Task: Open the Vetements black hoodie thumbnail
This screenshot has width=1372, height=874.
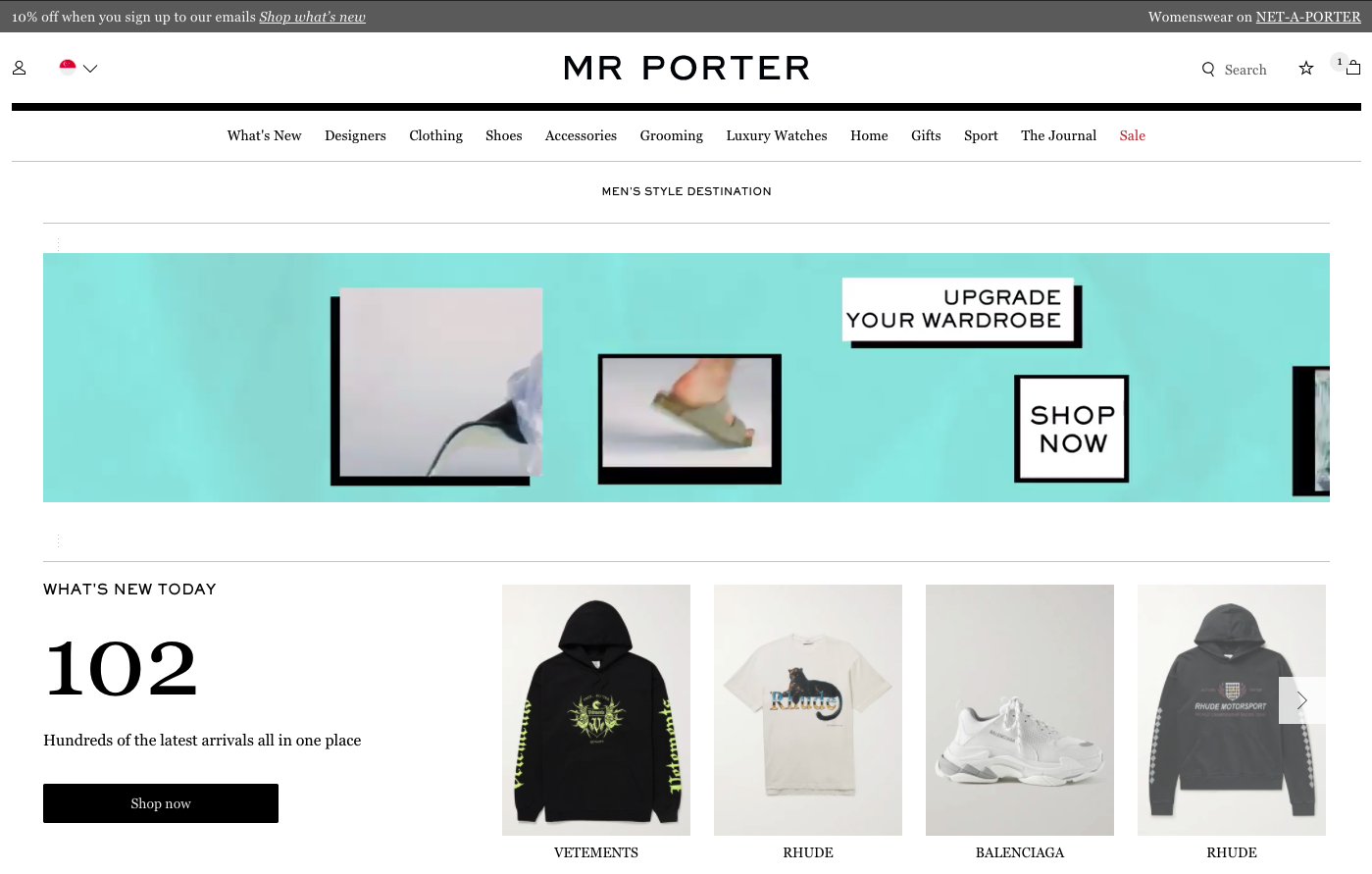Action: (x=596, y=710)
